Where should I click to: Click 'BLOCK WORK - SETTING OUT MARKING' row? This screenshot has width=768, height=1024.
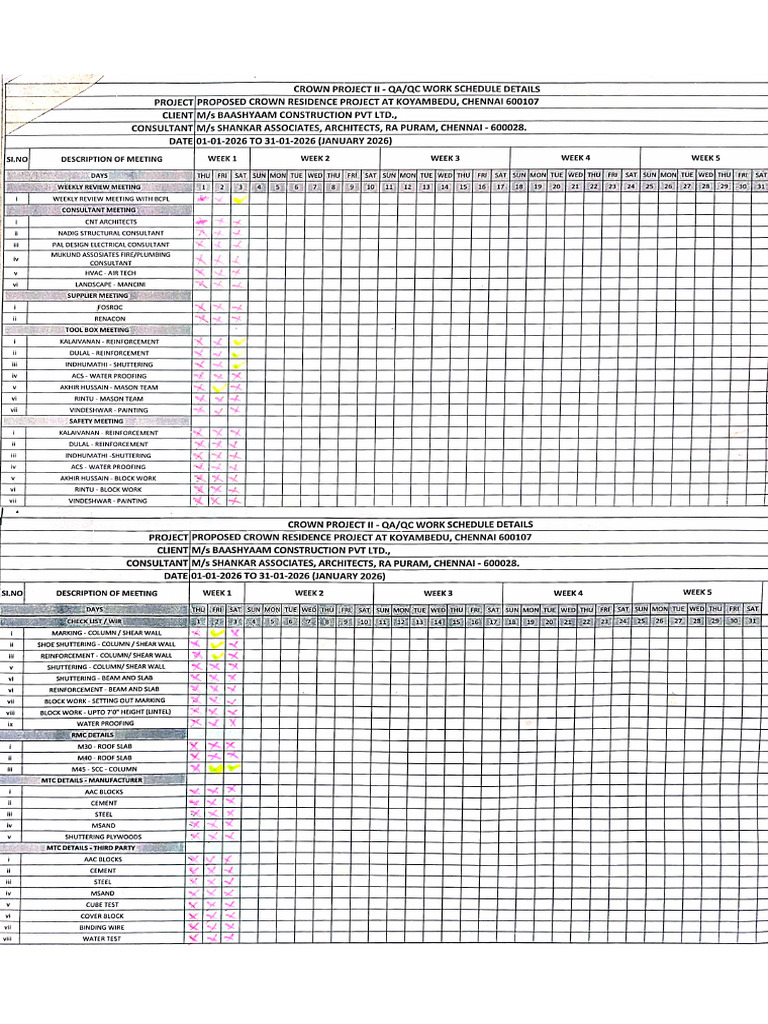[x=105, y=701]
